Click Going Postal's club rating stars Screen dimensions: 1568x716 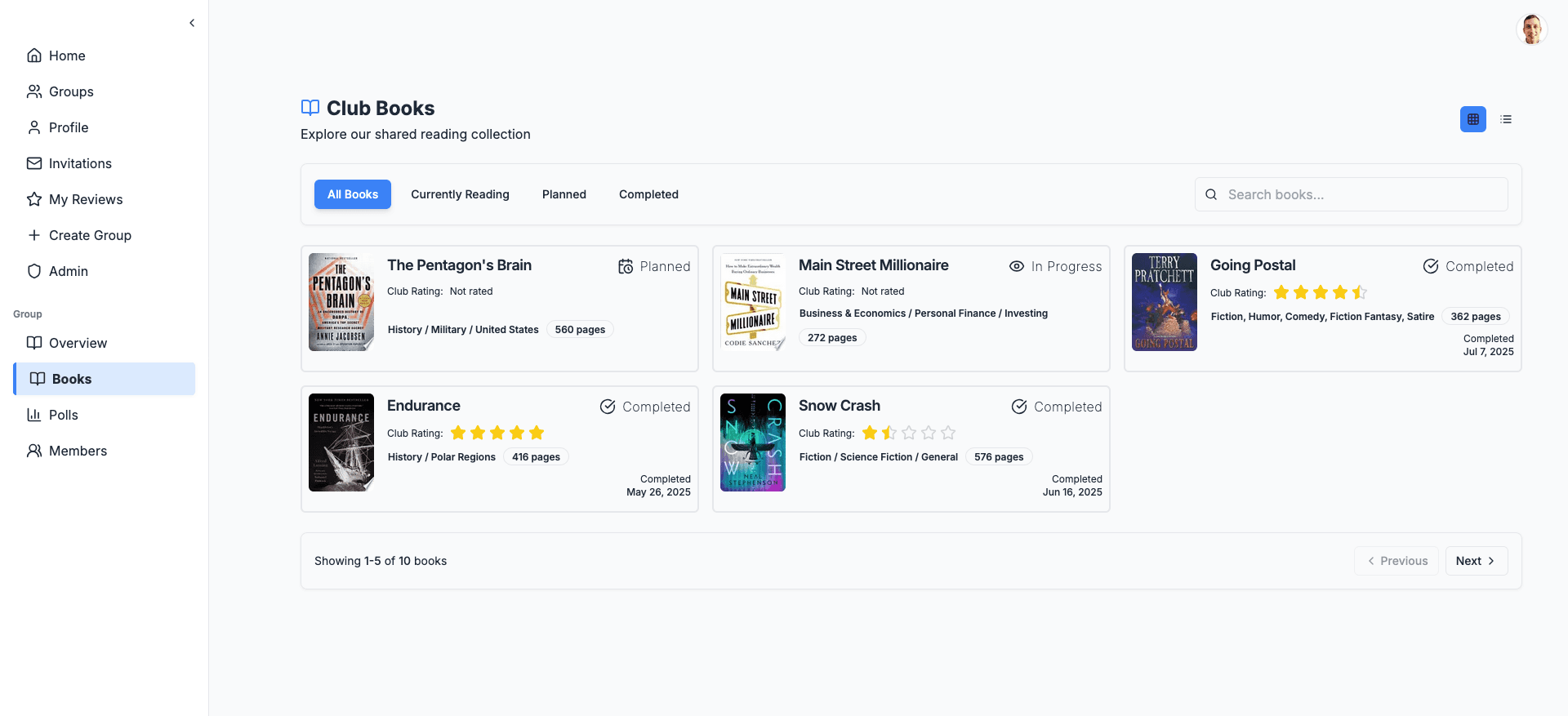pyautogui.click(x=1321, y=292)
